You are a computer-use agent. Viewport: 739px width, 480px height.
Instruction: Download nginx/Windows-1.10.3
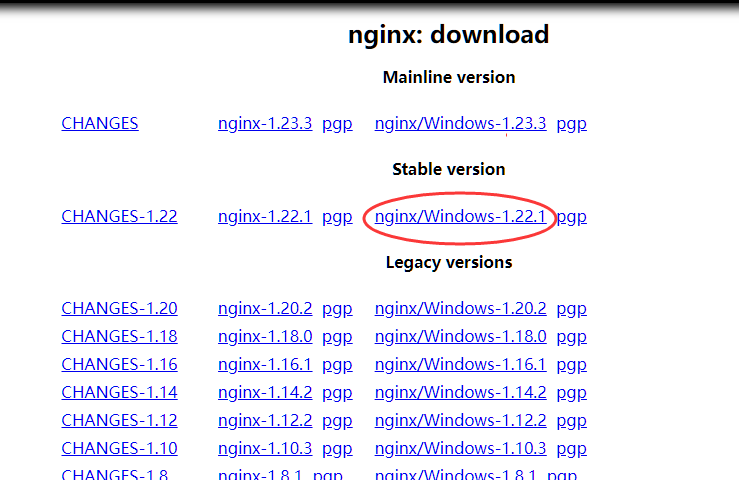coord(460,448)
